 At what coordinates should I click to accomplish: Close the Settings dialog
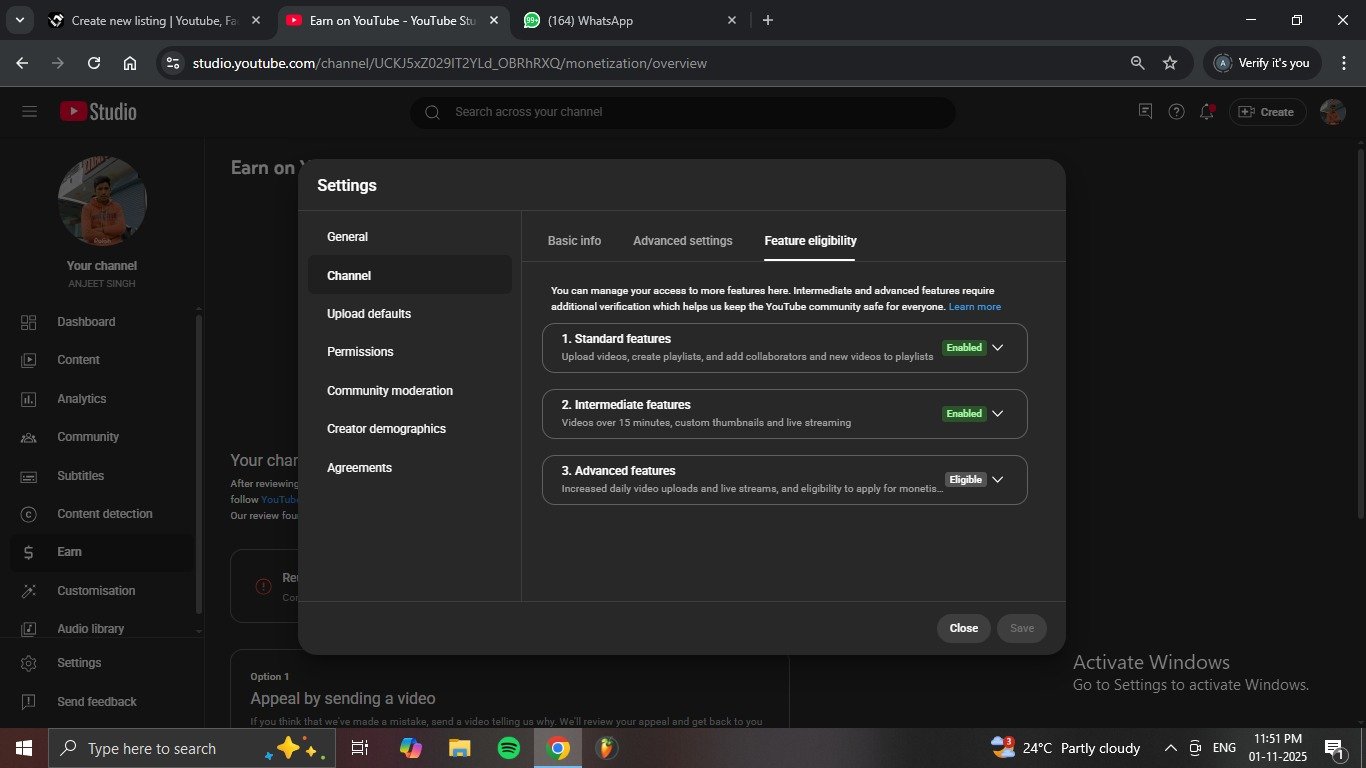tap(963, 628)
